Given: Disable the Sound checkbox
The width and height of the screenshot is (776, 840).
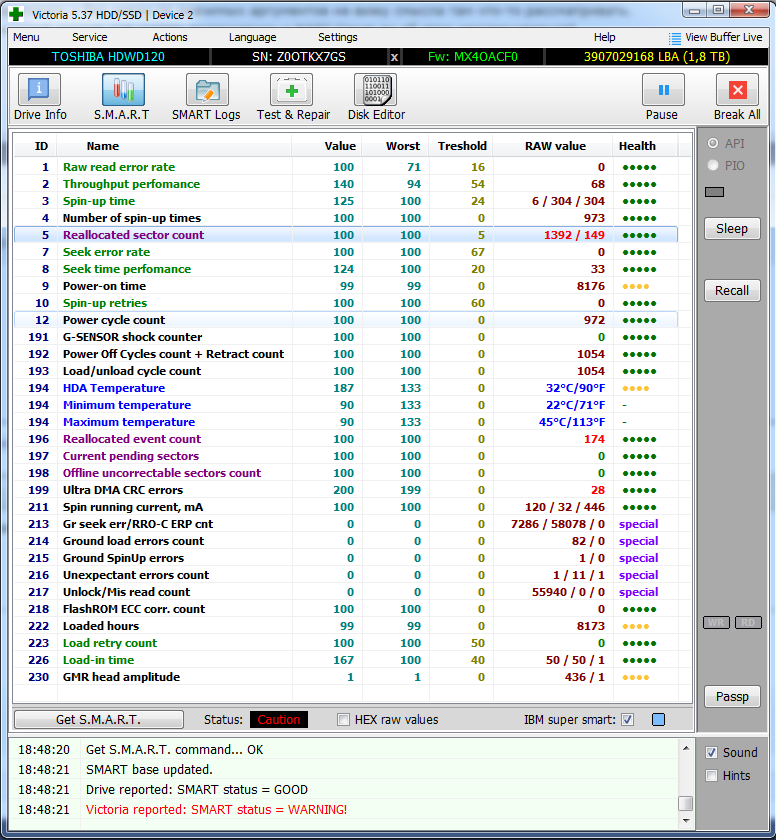Looking at the screenshot, I should [711, 753].
